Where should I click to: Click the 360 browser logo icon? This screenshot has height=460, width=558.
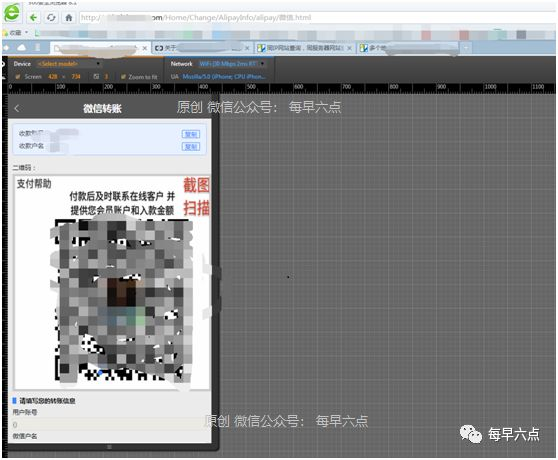tap(12, 13)
